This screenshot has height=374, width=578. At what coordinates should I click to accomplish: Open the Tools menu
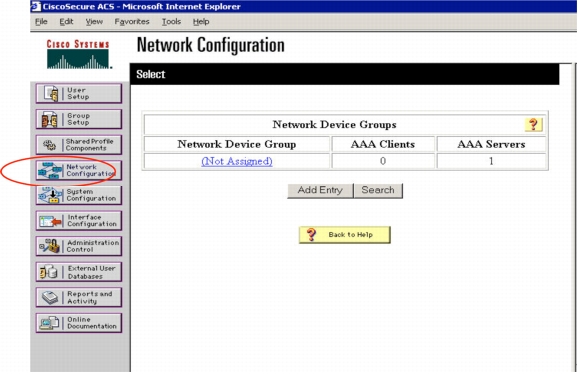[171, 22]
